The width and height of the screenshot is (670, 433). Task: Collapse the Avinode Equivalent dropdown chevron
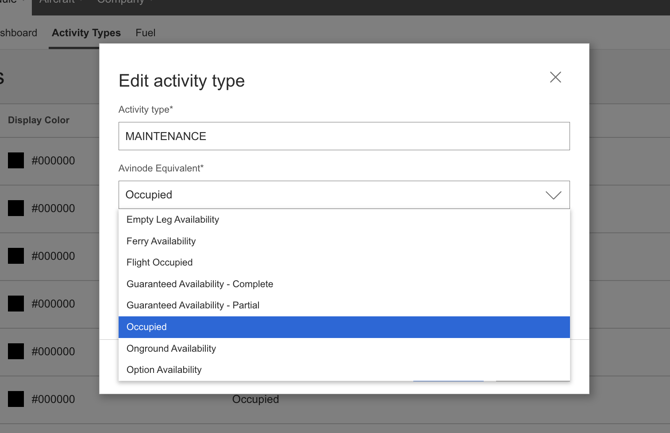[x=553, y=195]
